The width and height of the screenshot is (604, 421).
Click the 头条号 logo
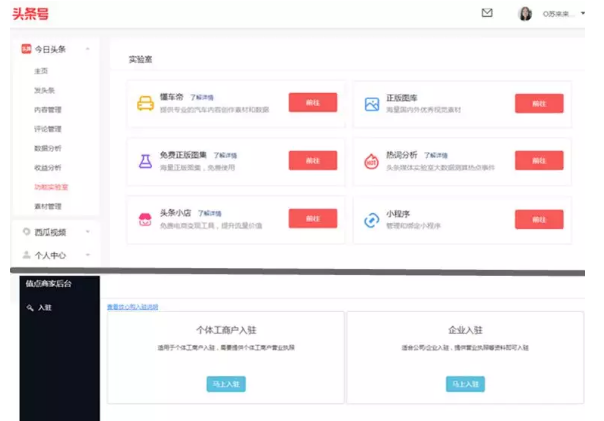pyautogui.click(x=30, y=13)
